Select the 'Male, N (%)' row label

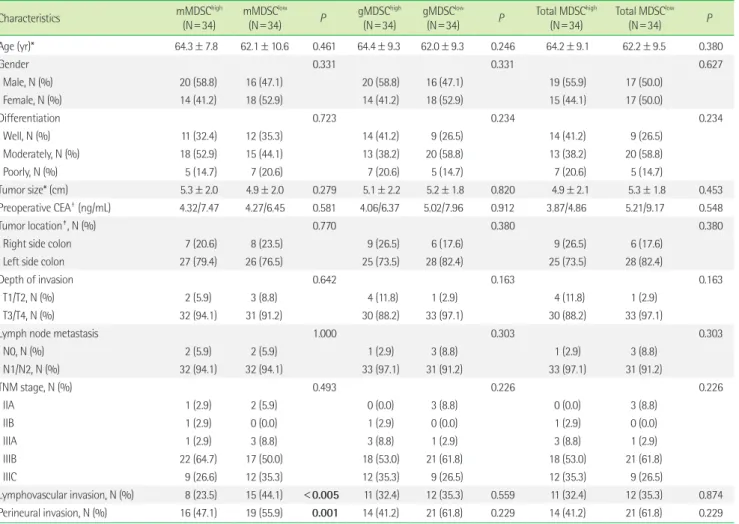tap(28, 82)
